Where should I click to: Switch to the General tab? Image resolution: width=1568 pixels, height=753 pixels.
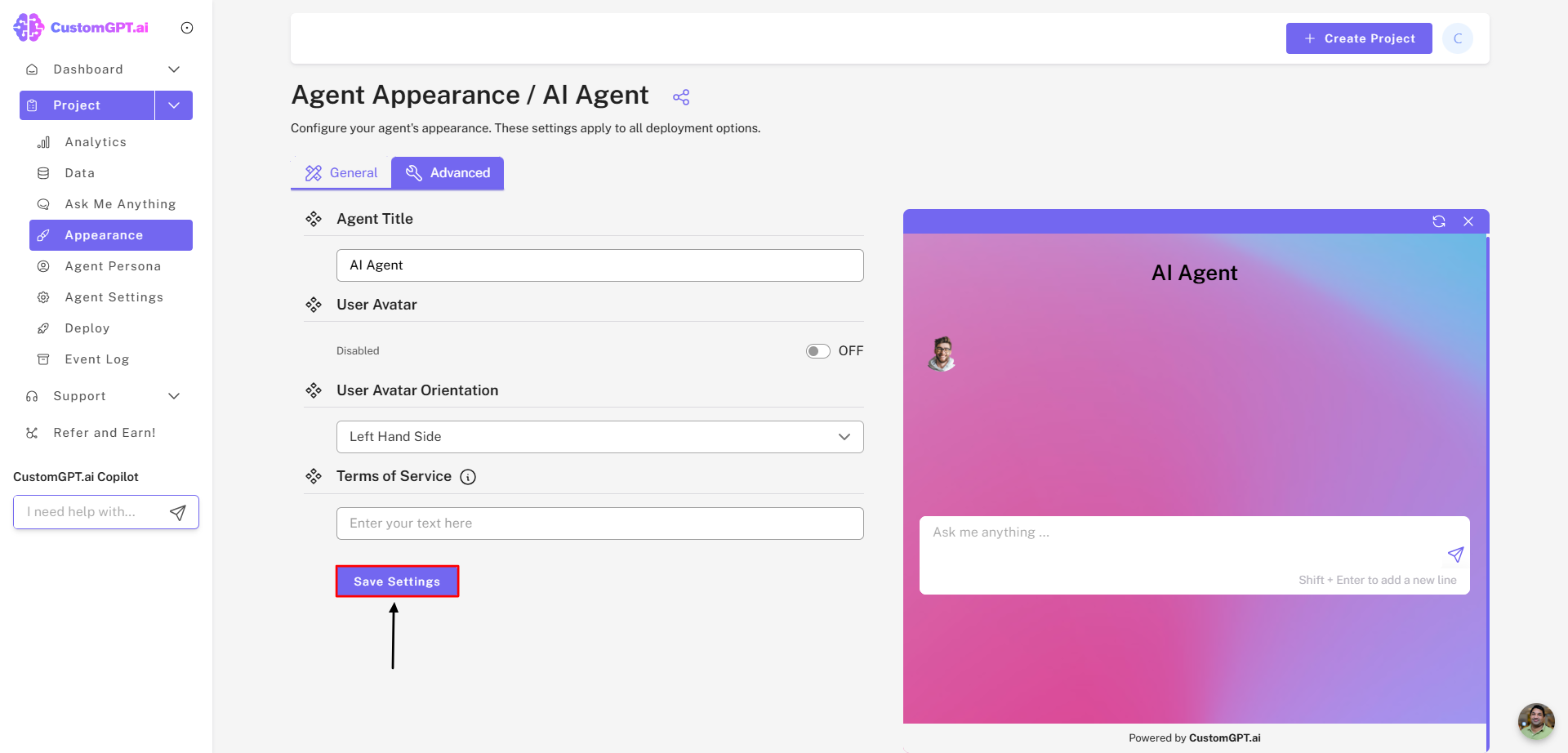(341, 173)
